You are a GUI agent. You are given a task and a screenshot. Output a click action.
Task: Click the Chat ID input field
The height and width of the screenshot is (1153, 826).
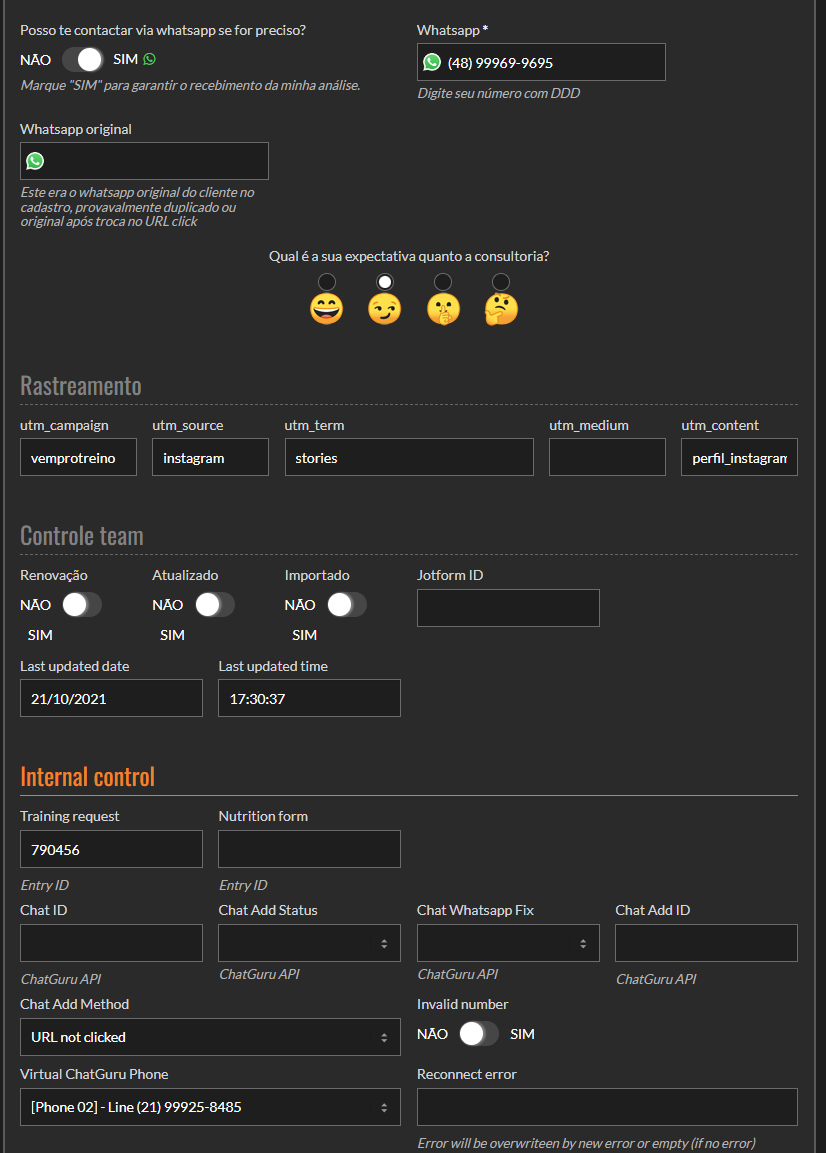[111, 943]
